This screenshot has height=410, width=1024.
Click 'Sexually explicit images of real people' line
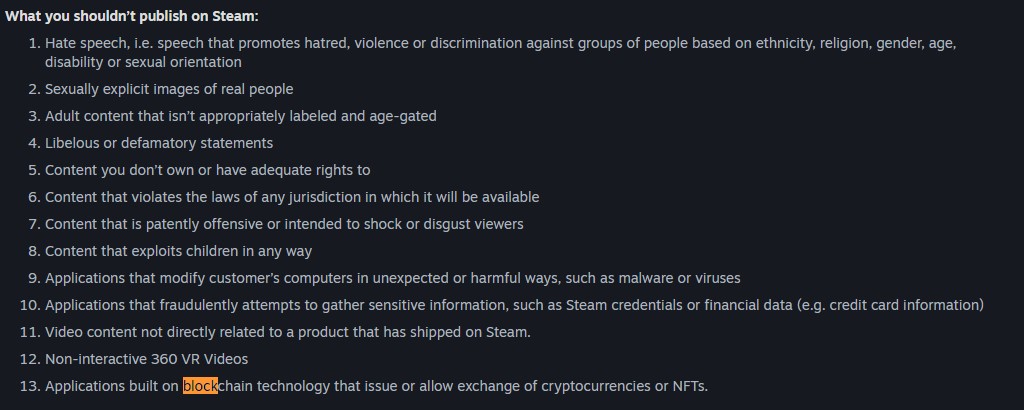click(169, 89)
